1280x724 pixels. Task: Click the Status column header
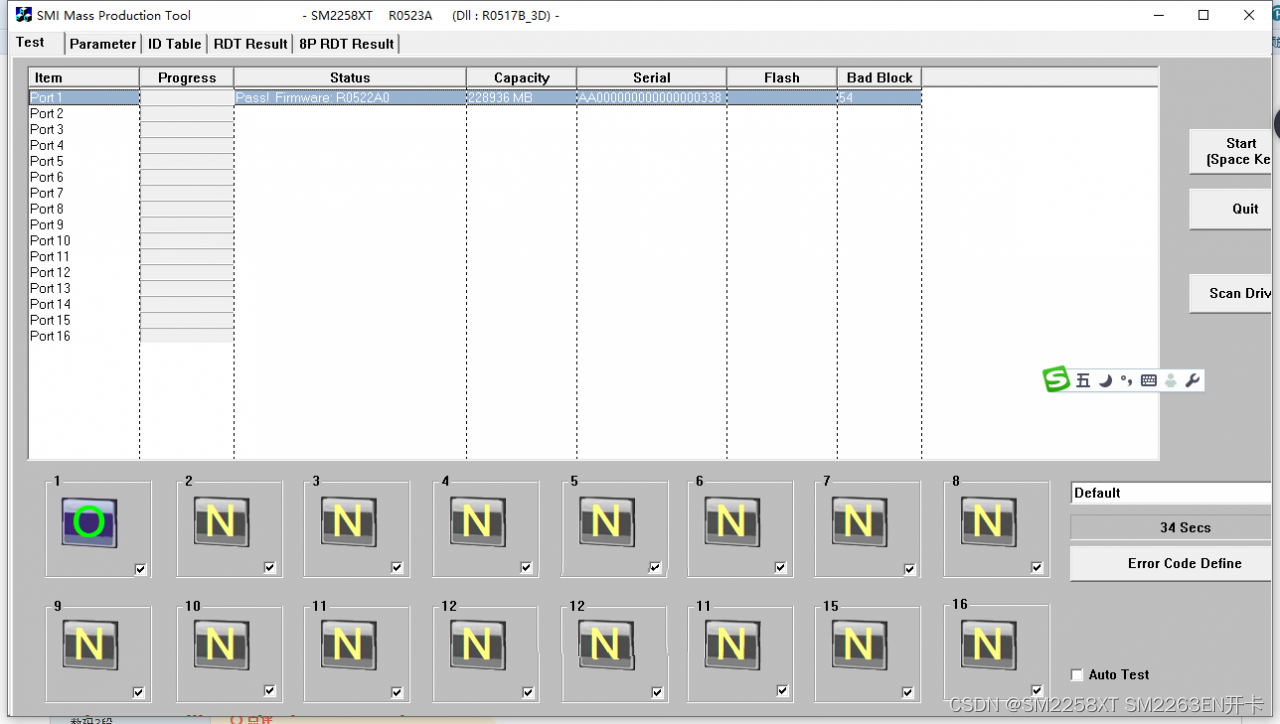350,78
